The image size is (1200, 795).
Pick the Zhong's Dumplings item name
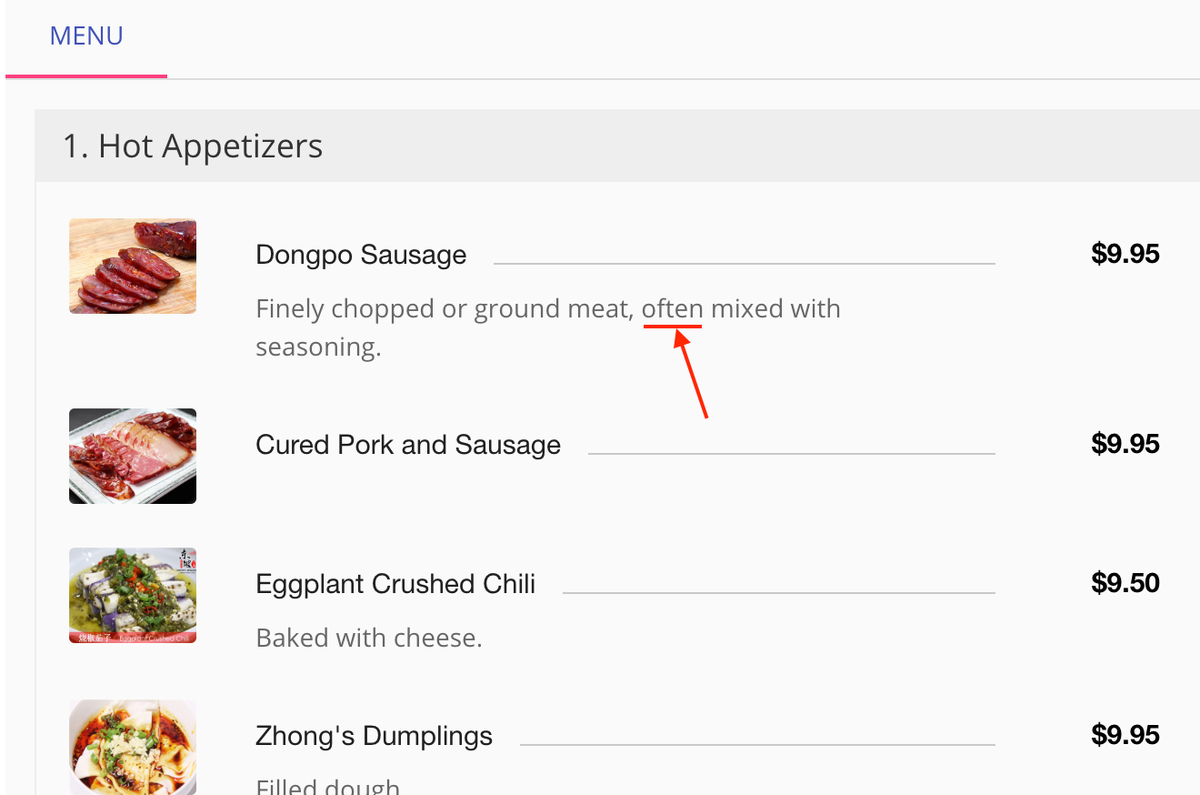tap(374, 737)
